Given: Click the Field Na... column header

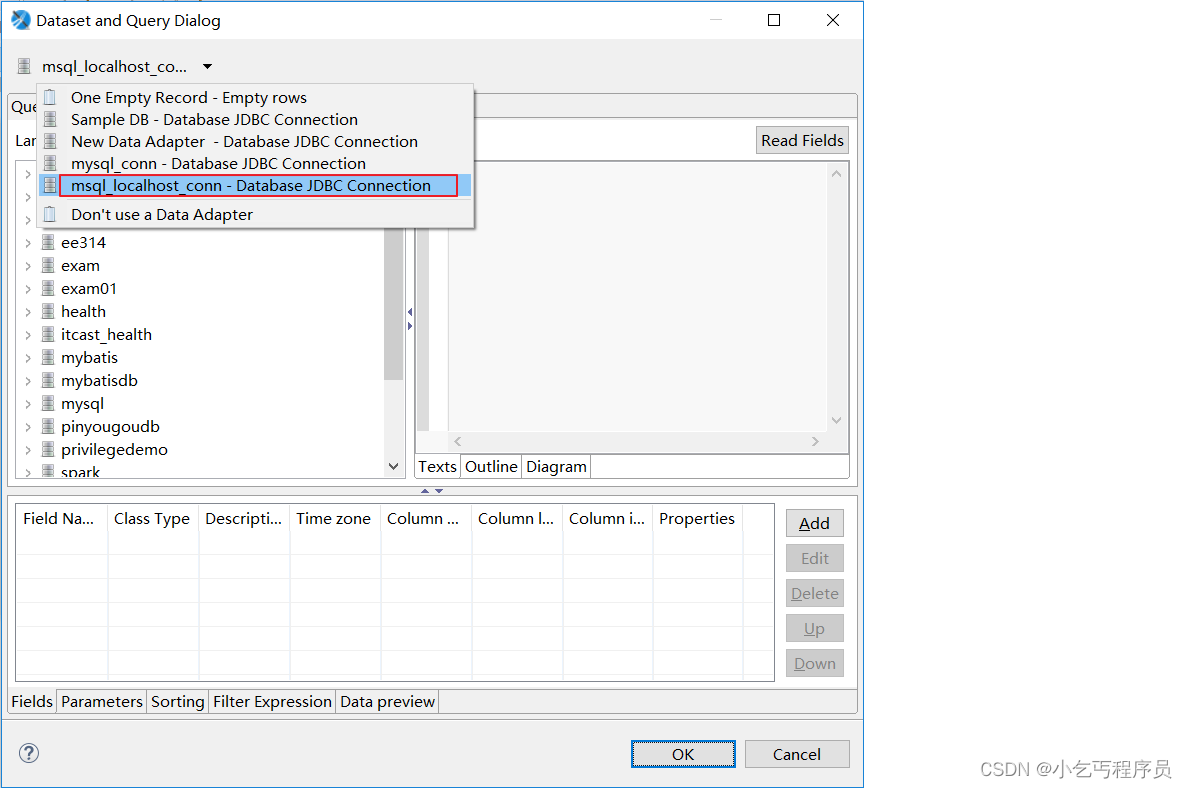Looking at the screenshot, I should click(x=62, y=519).
